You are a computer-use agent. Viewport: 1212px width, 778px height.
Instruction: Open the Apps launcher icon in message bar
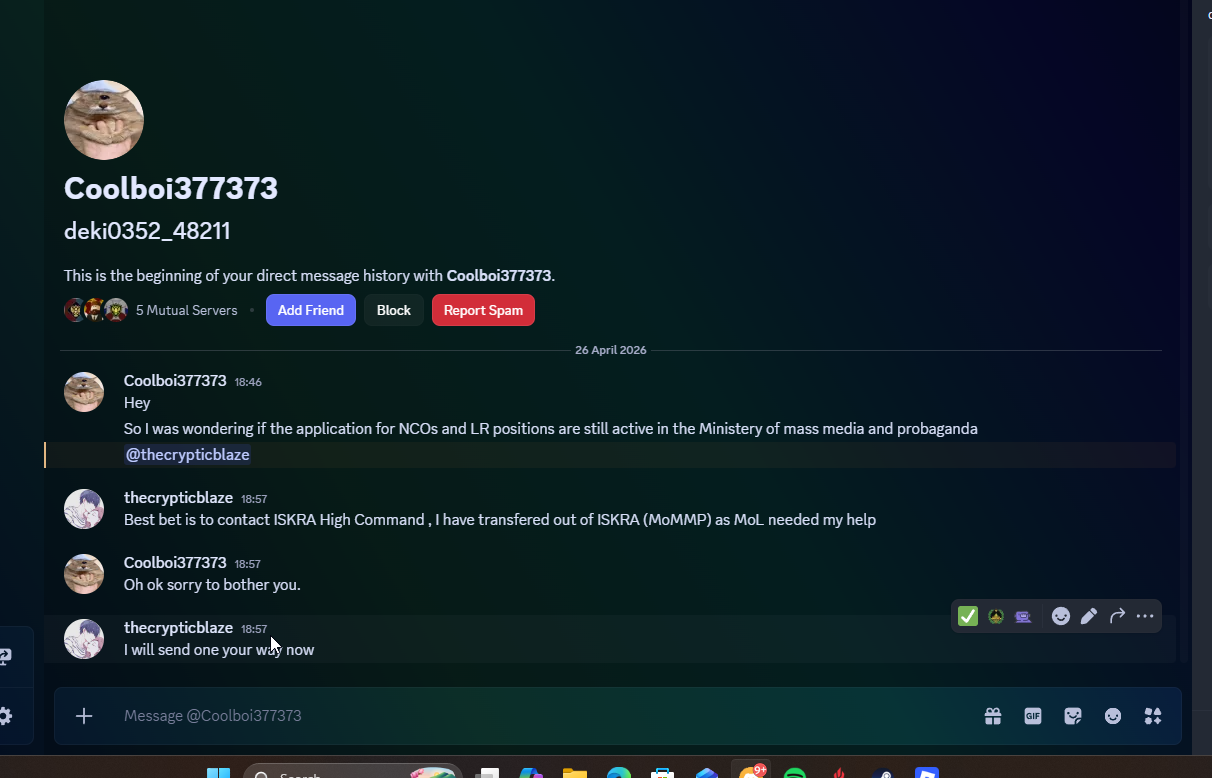pos(1153,716)
